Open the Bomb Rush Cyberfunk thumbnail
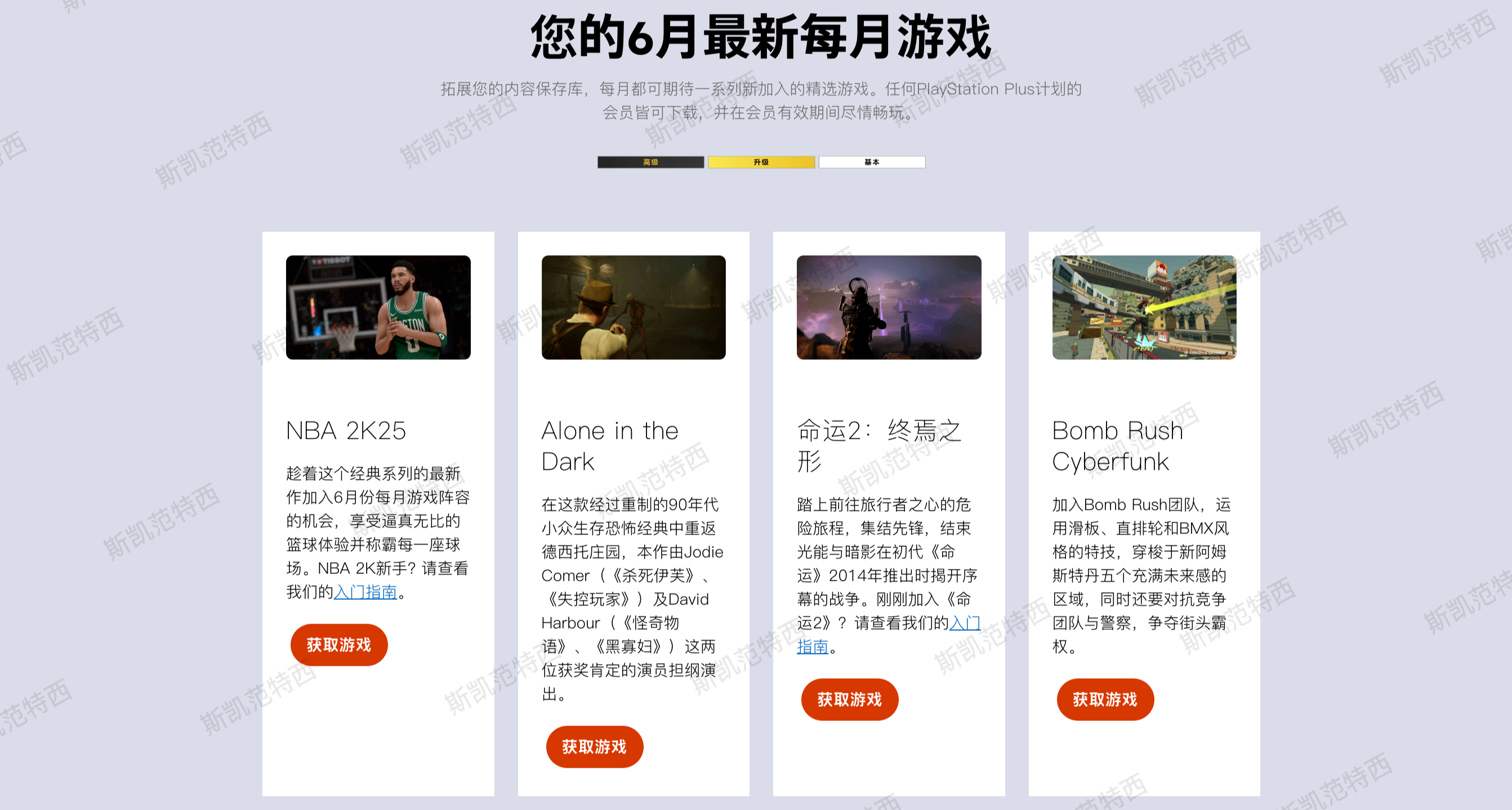 [1144, 307]
